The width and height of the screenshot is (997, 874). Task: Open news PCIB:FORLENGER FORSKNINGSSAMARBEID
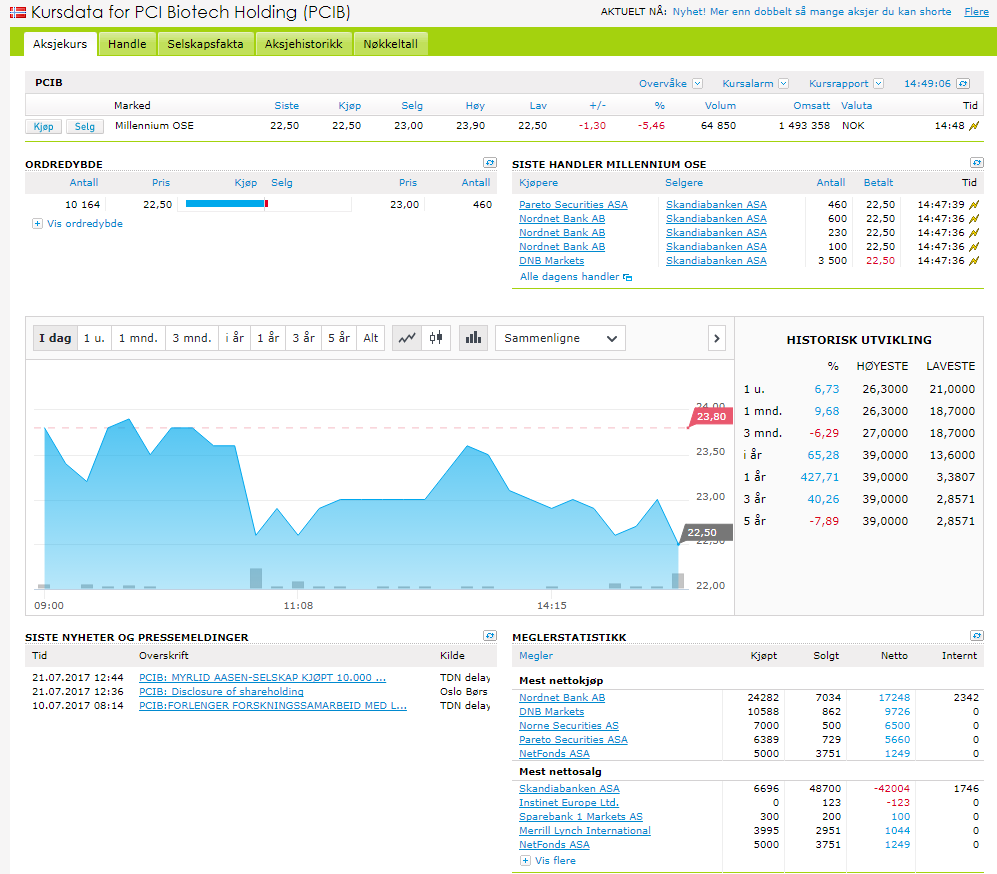point(273,706)
